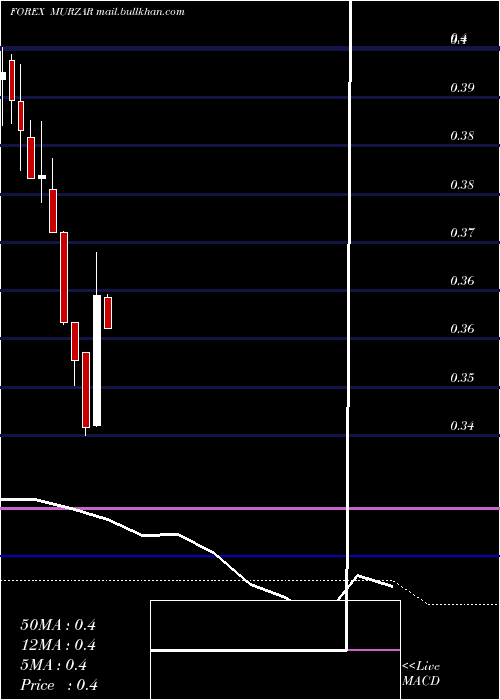Click the Live MACD label
Image resolution: width=500 pixels, height=700 pixels.
pyautogui.click(x=421, y=674)
